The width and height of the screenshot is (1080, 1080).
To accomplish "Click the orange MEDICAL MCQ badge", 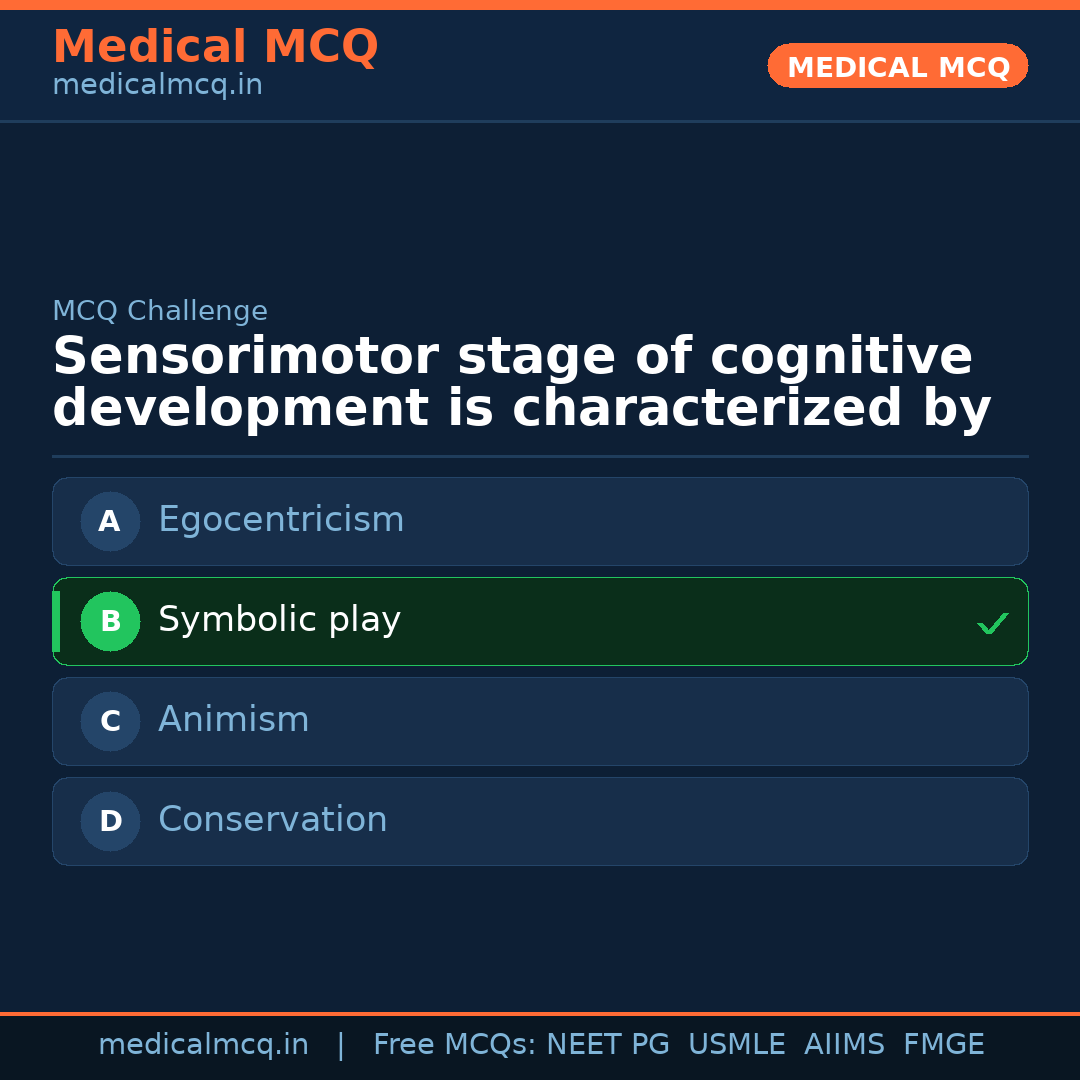I will [x=897, y=66].
